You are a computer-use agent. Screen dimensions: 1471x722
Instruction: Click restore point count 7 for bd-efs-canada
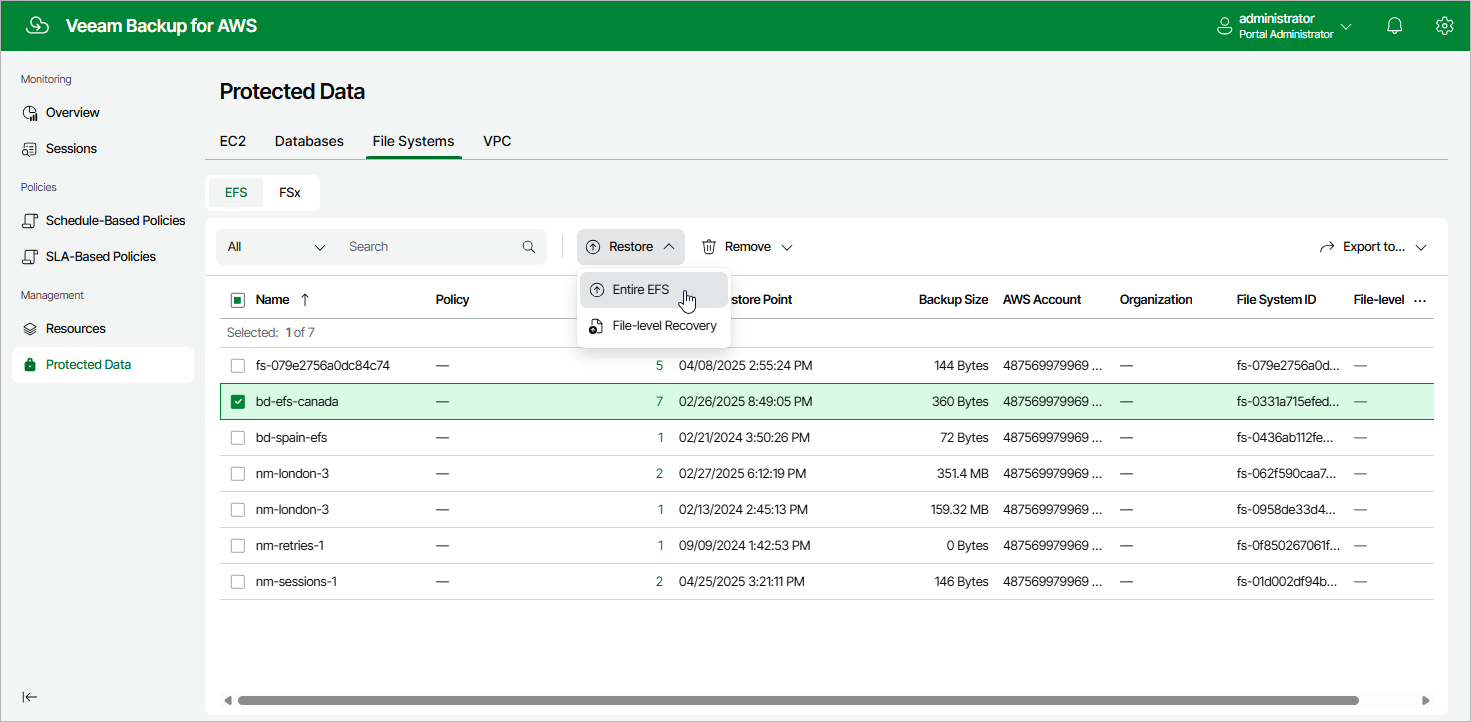point(660,402)
